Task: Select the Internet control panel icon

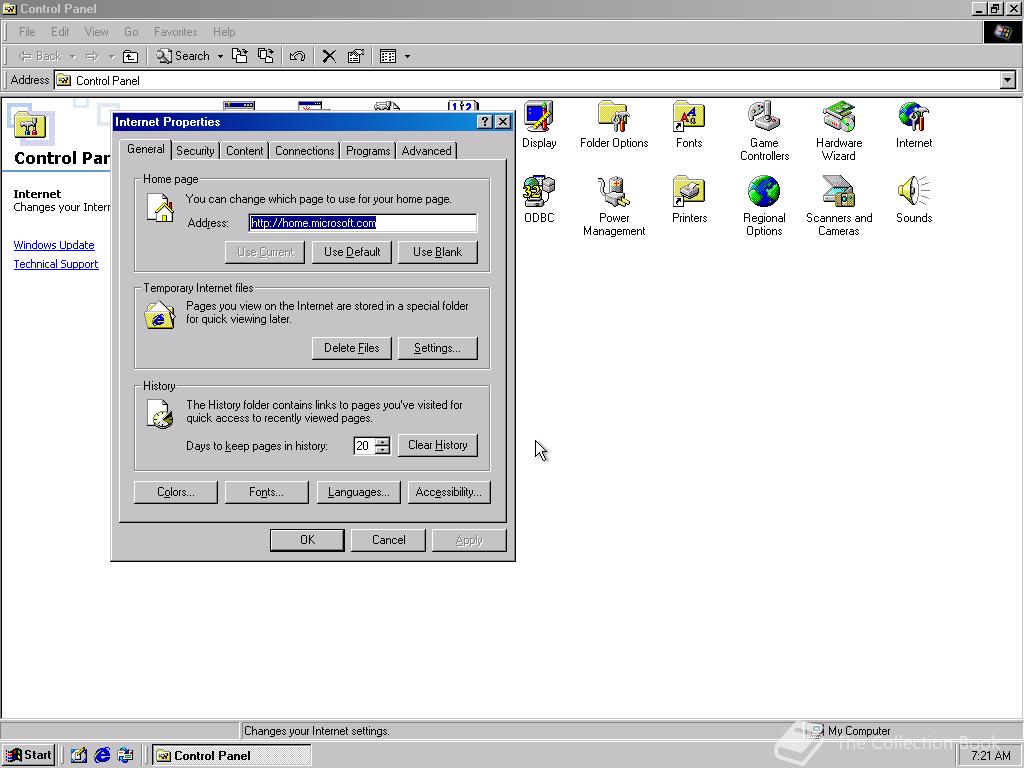Action: click(914, 125)
